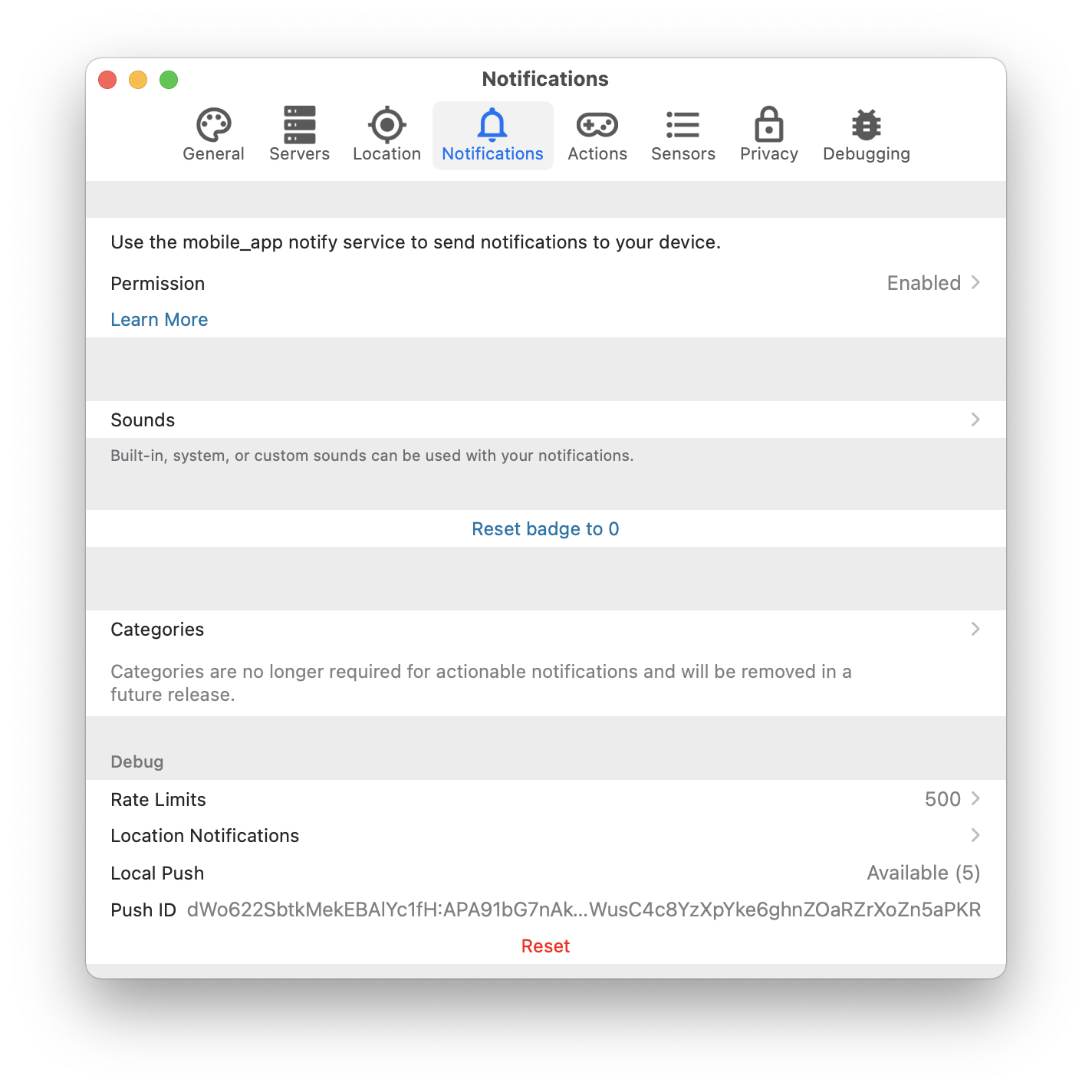Viewport: 1092px width, 1092px height.
Task: Click the Rate Limits value 500
Action: click(x=942, y=799)
